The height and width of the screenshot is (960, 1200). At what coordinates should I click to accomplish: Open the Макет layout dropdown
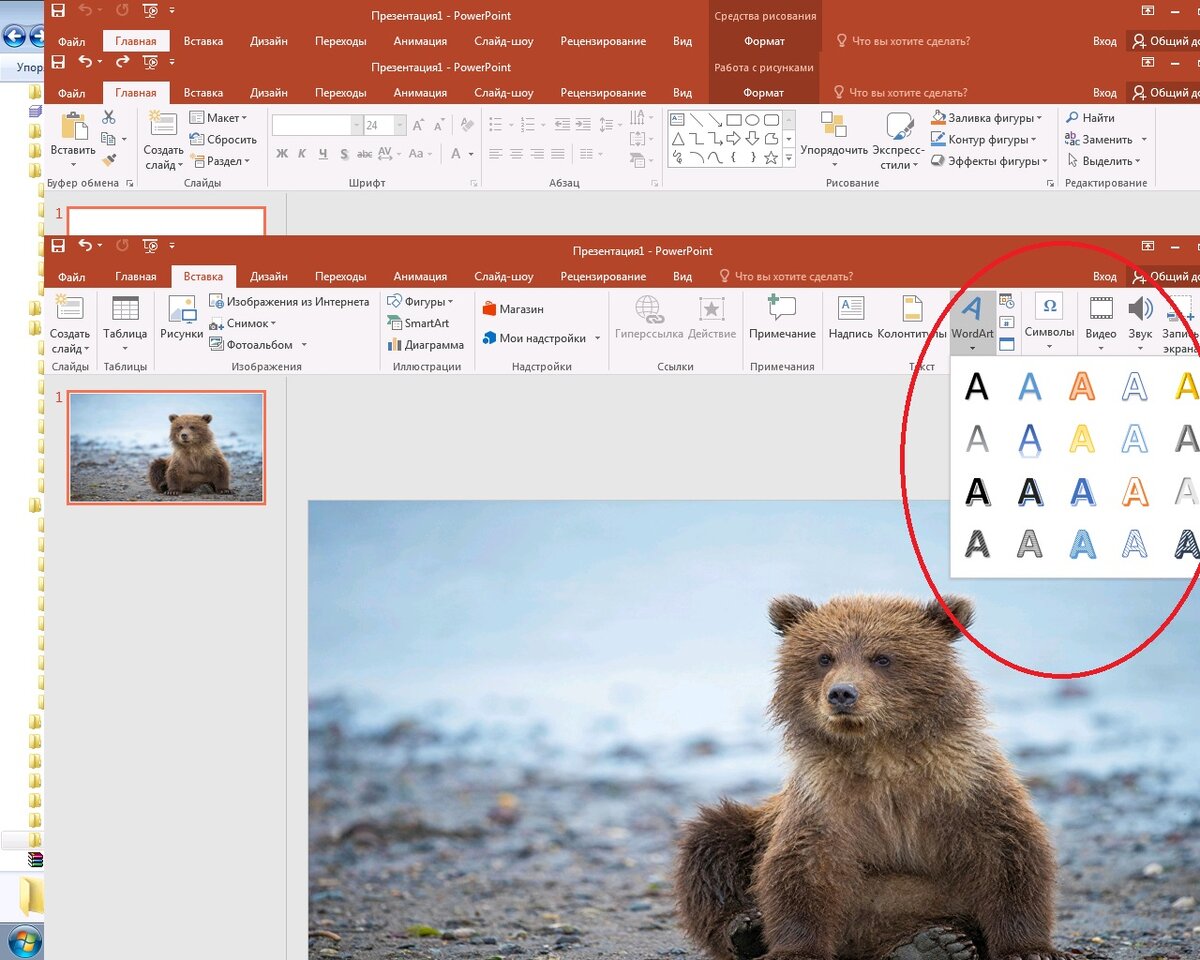click(x=218, y=118)
